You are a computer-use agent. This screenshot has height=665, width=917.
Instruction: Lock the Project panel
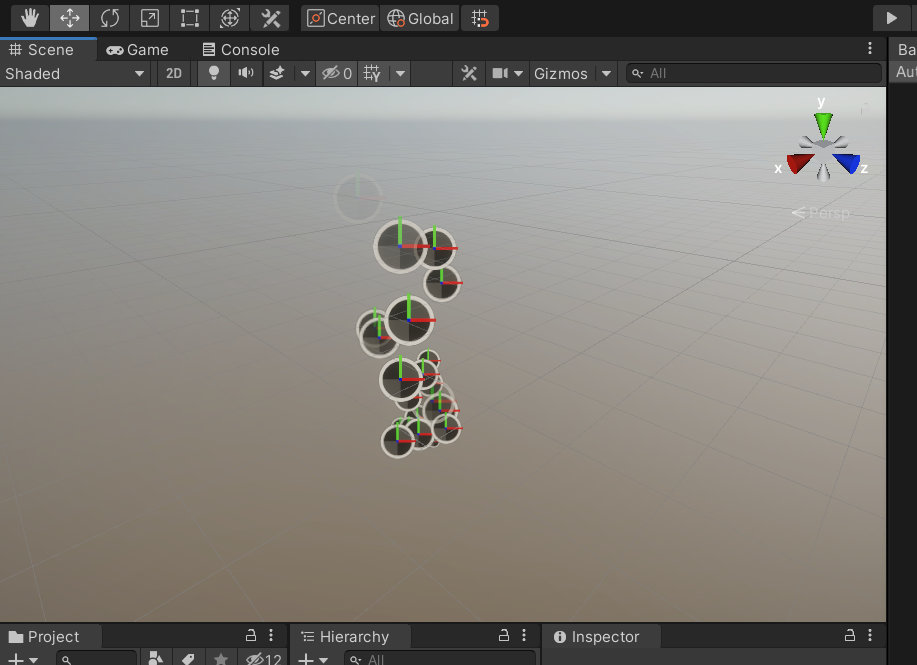(251, 635)
